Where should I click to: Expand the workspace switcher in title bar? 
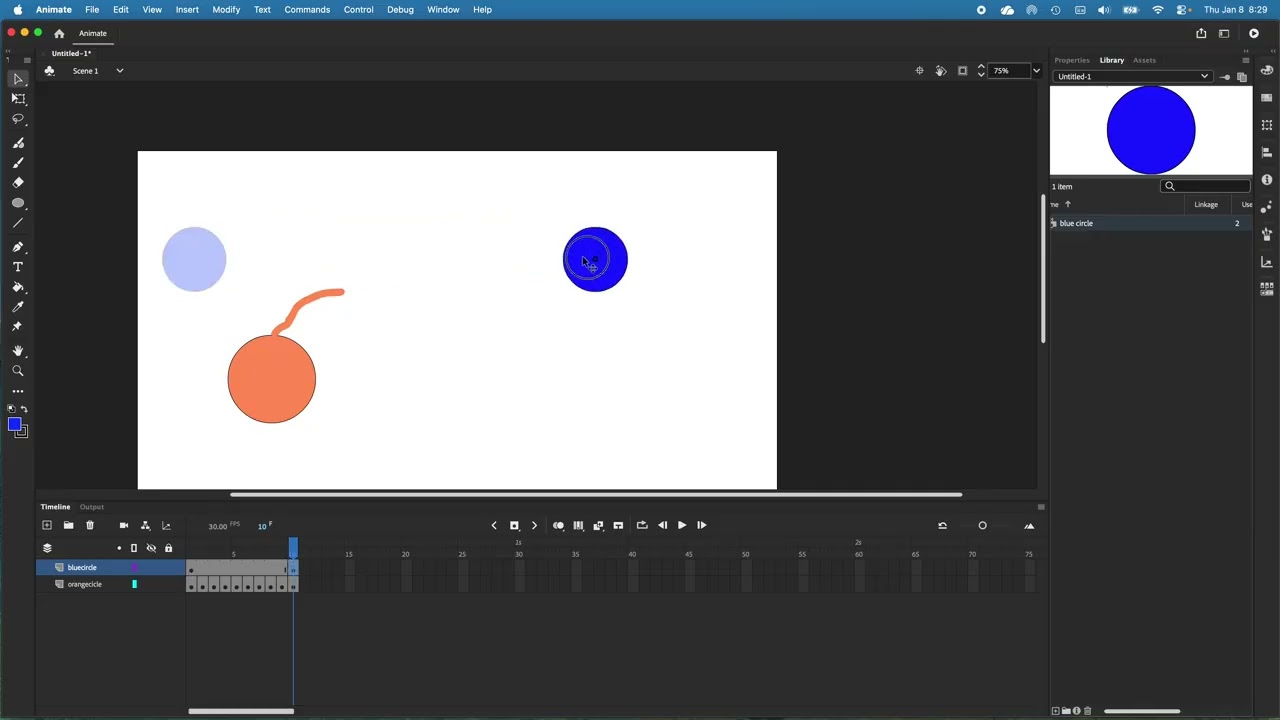(1224, 33)
